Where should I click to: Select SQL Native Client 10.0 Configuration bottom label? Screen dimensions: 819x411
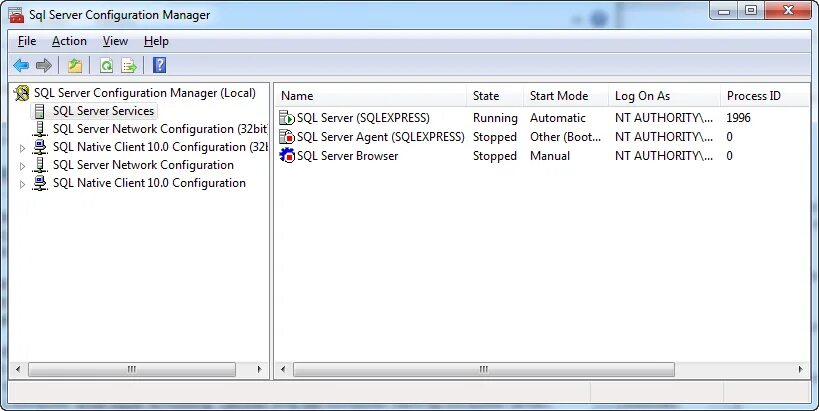pyautogui.click(x=149, y=183)
